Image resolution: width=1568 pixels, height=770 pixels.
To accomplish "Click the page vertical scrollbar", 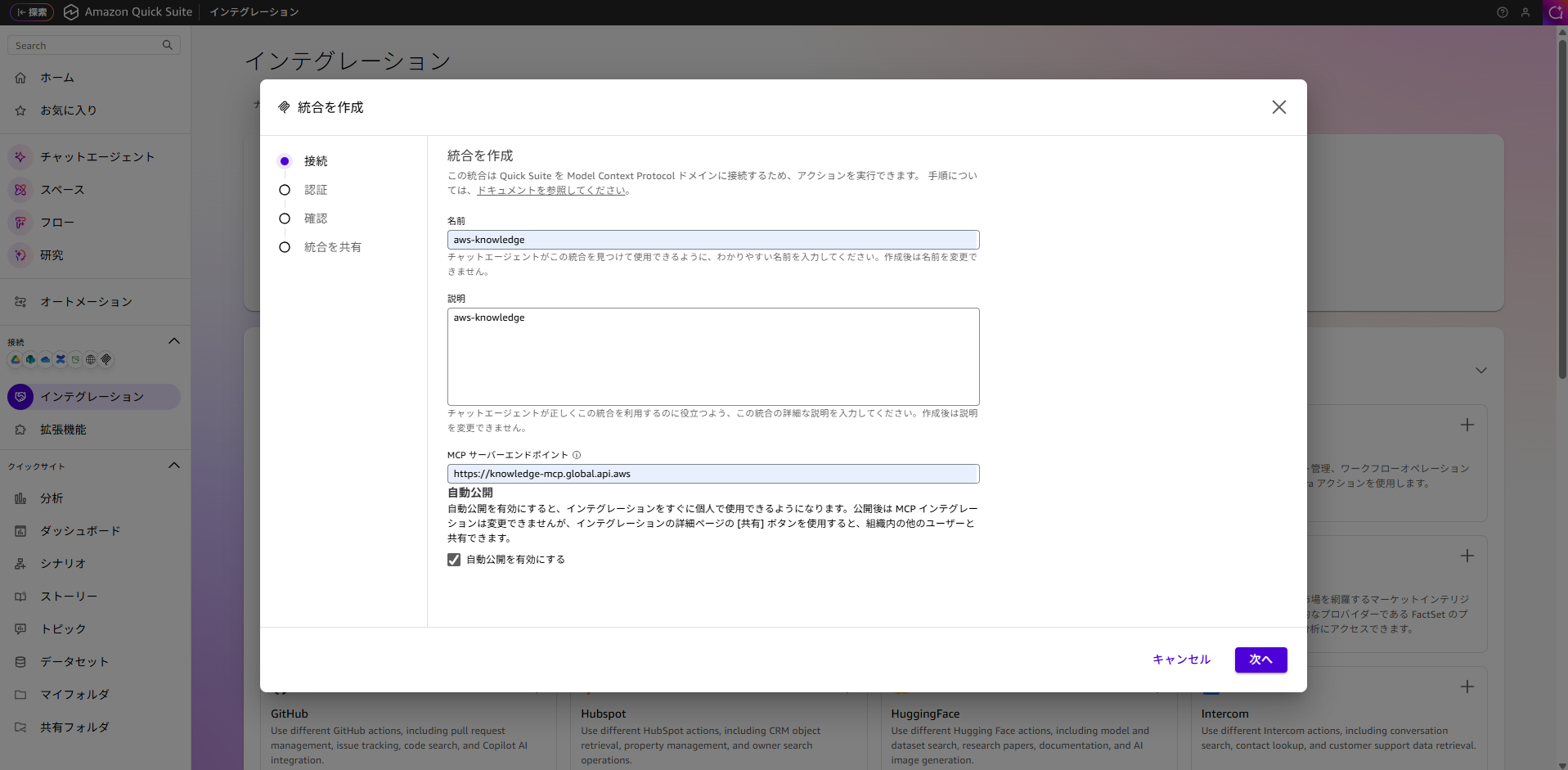I will coord(1561,205).
